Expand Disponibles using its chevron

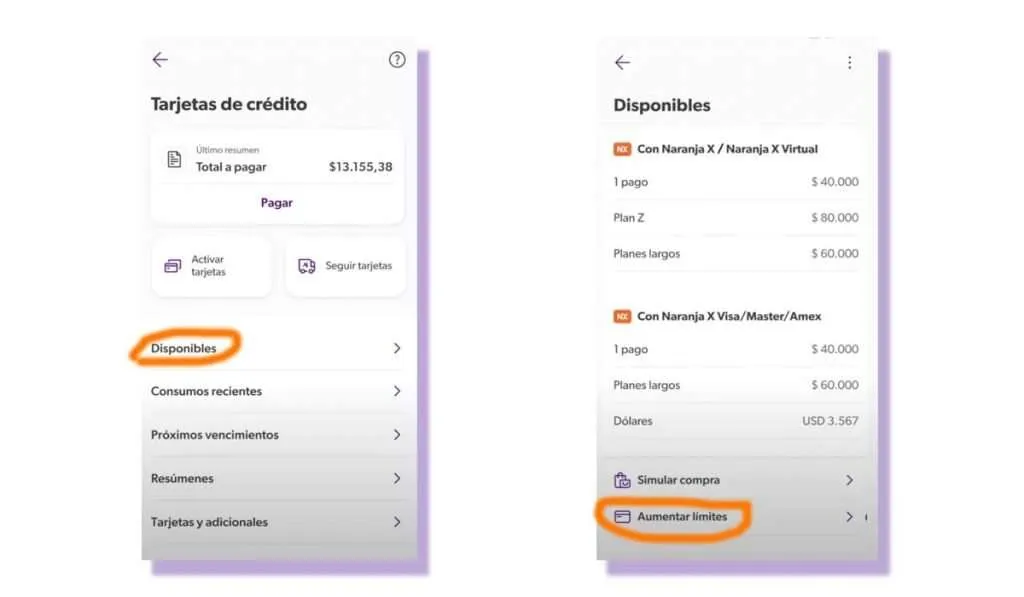click(397, 348)
